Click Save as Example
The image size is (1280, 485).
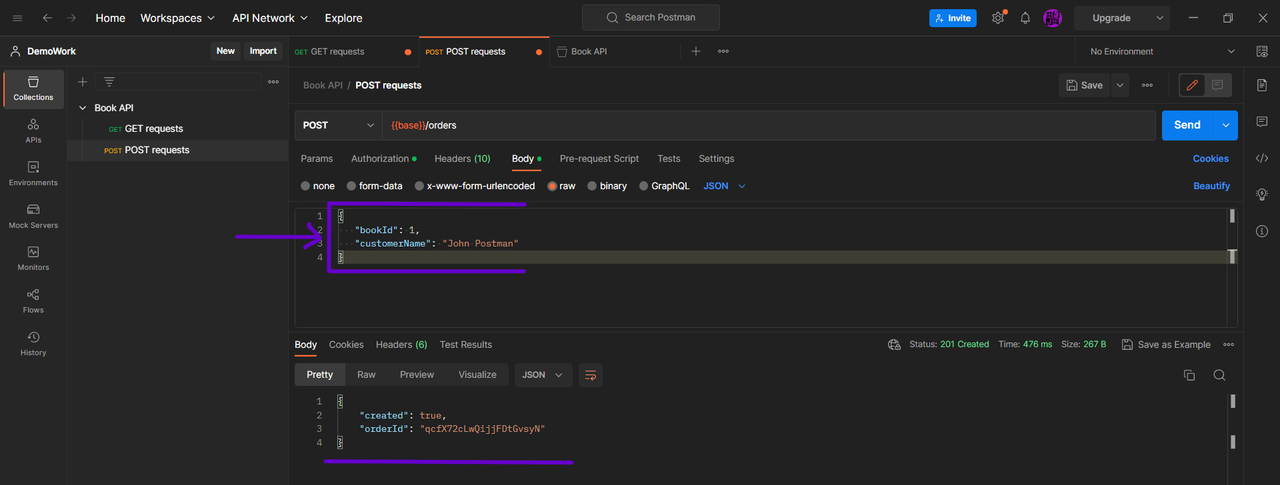[1166, 344]
